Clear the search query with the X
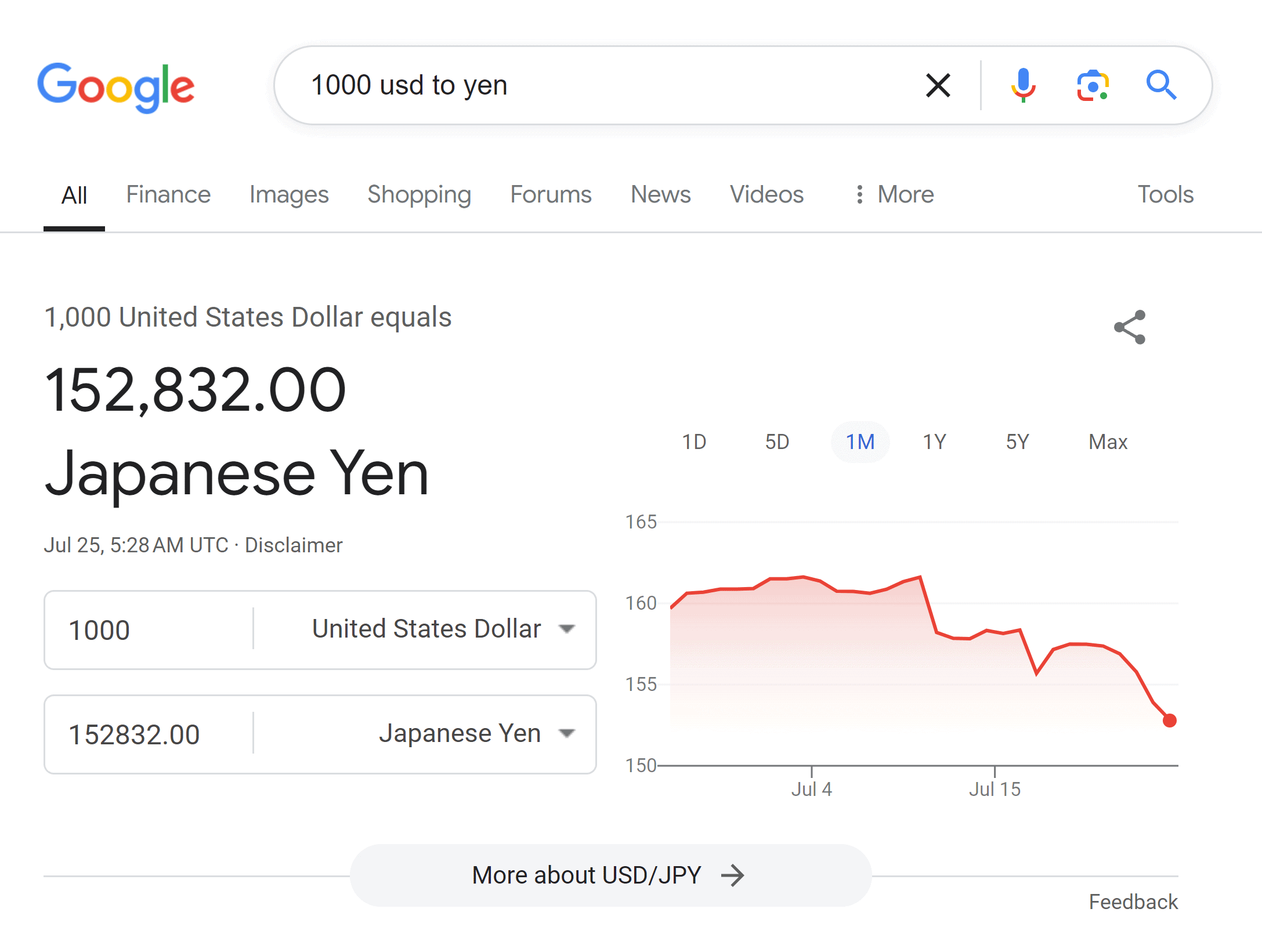The image size is (1262, 952). pyautogui.click(x=937, y=85)
